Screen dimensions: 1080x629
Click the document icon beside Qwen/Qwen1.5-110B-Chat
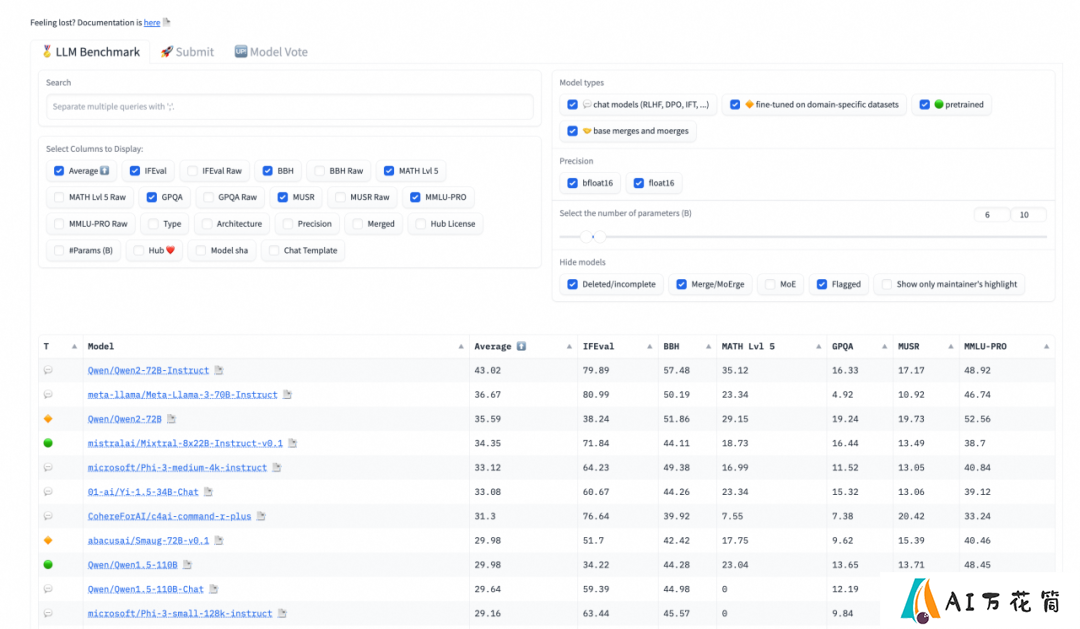[x=214, y=589]
